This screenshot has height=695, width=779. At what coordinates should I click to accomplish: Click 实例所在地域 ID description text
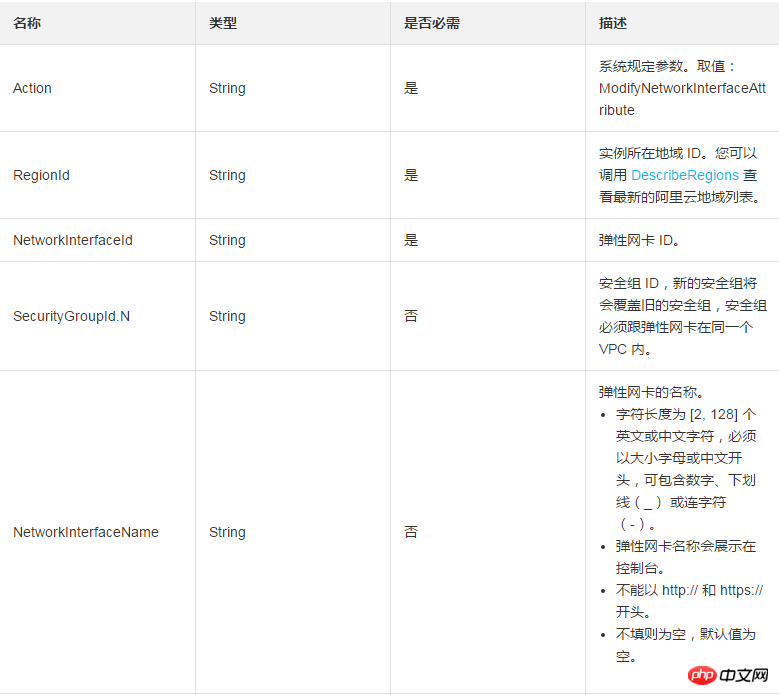[652, 153]
